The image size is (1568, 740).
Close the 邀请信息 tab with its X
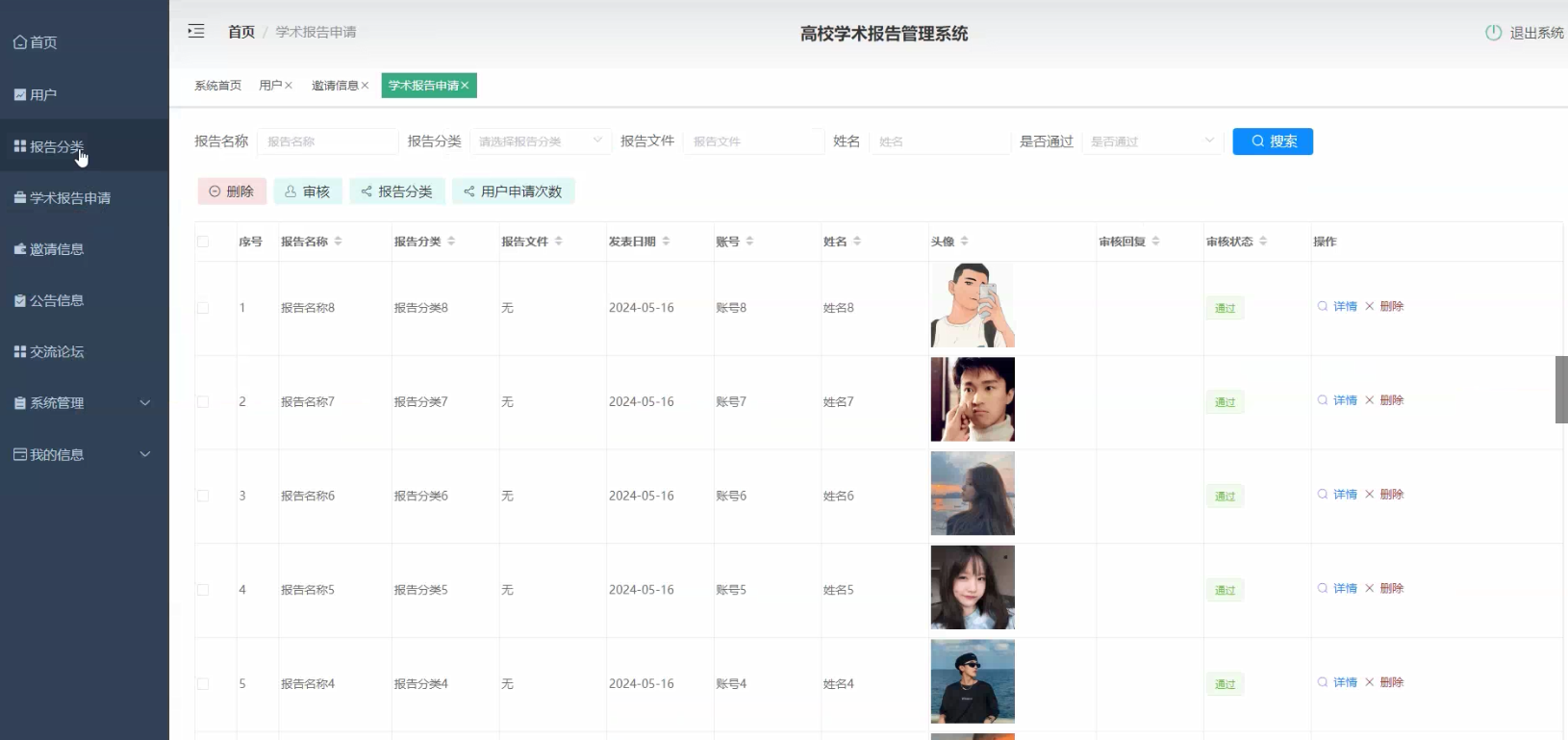365,86
